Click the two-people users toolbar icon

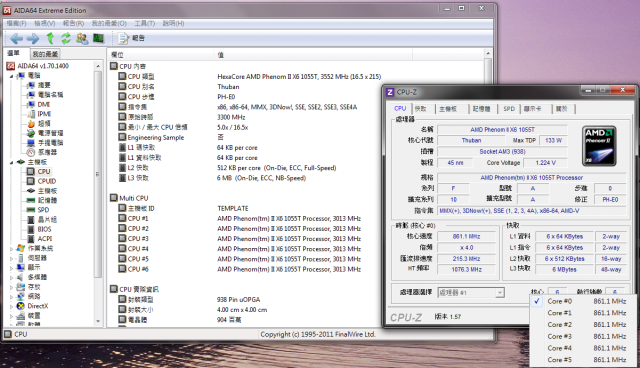(x=82, y=38)
